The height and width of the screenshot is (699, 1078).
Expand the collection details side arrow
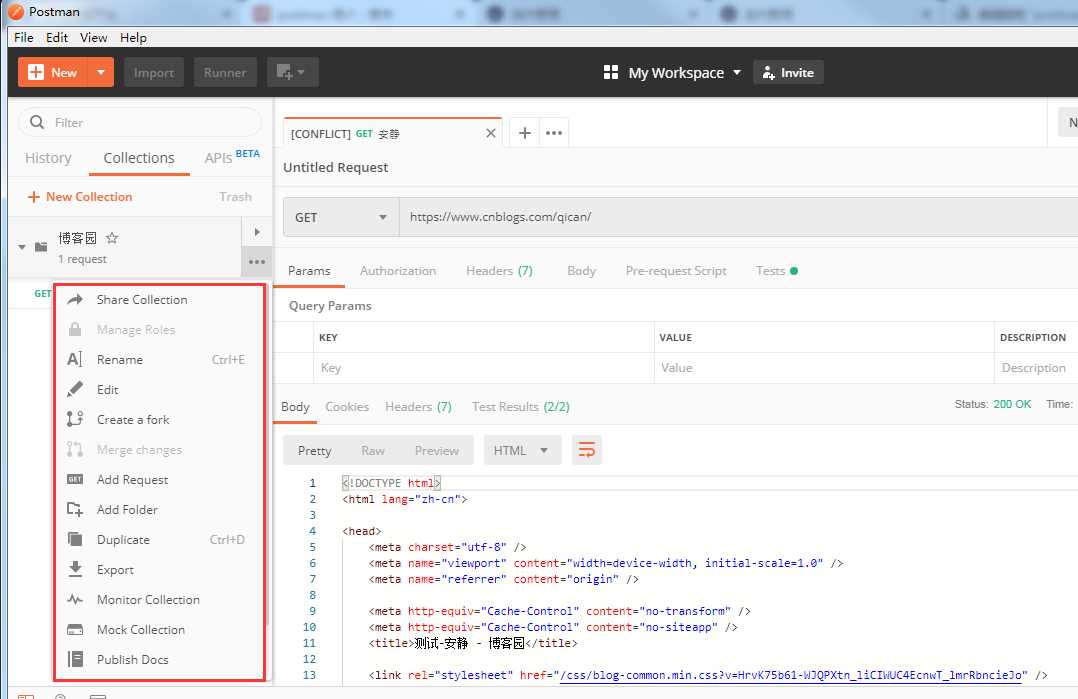tap(257, 232)
